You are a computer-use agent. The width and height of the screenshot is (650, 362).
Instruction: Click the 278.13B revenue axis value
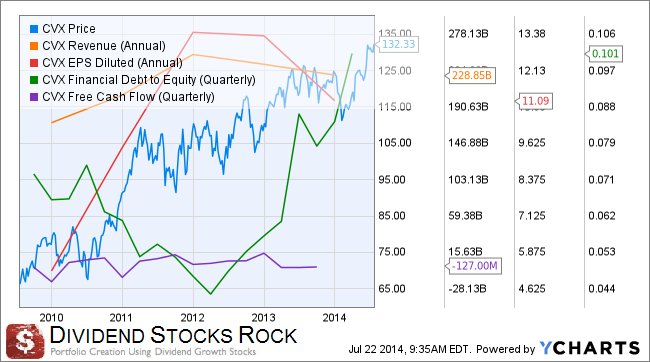[x=468, y=34]
